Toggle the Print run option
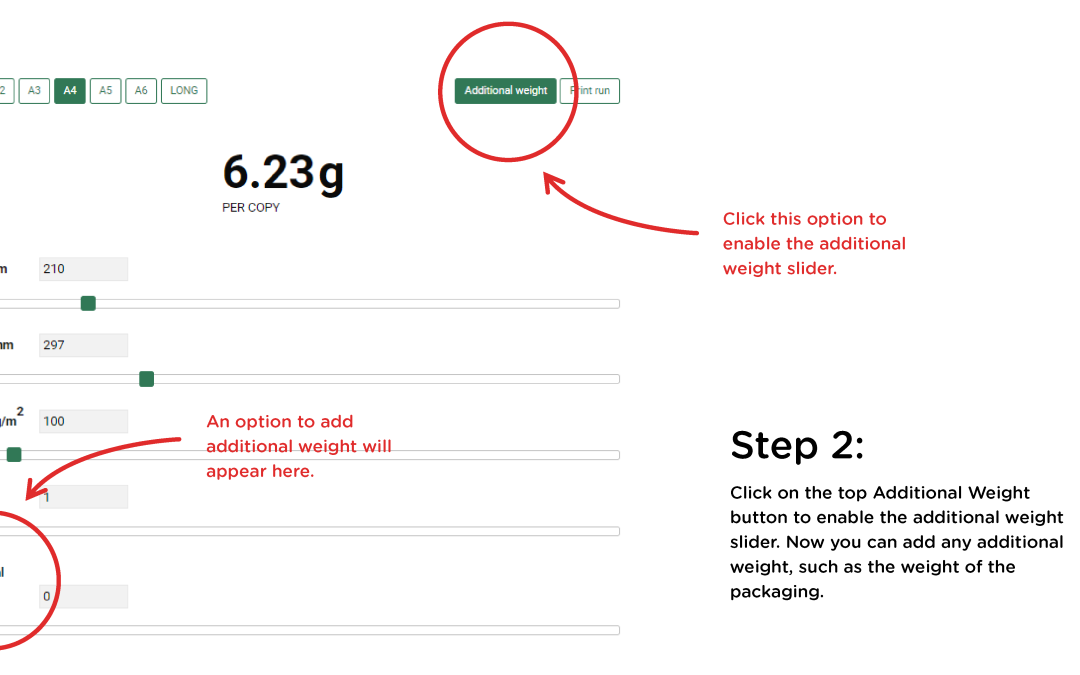Screen dimensions: 1080x675 tap(590, 91)
